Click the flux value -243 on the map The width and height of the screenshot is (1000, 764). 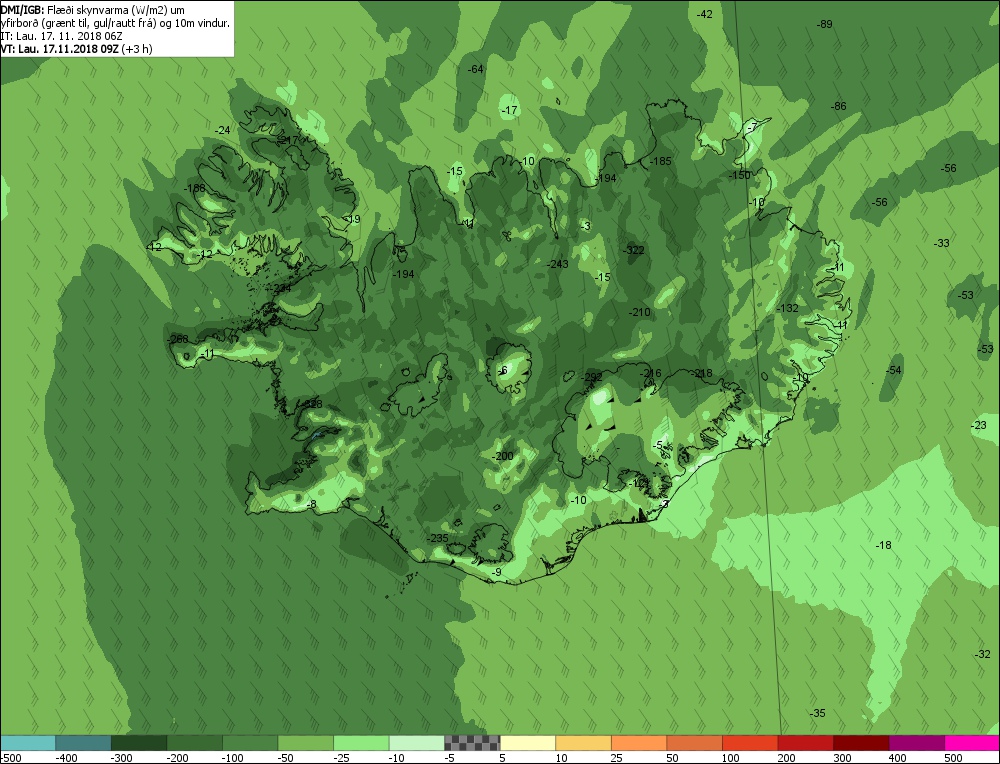[x=557, y=264]
